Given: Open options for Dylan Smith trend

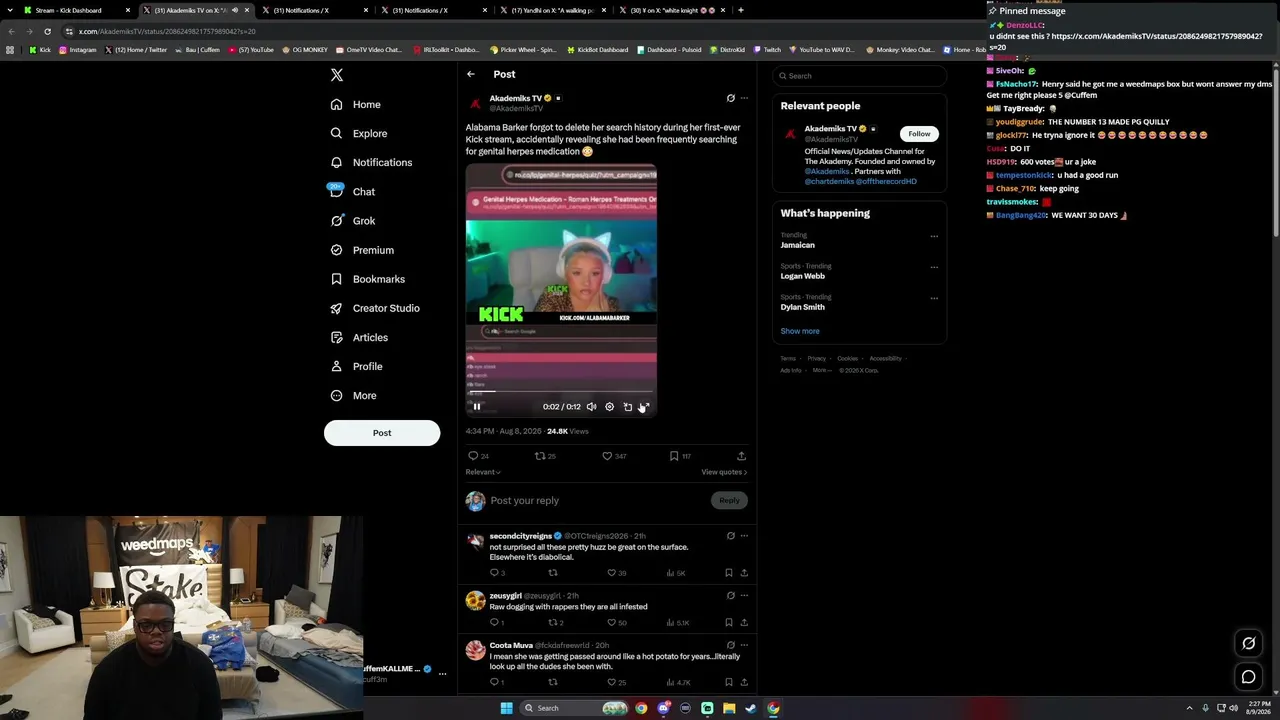Looking at the screenshot, I should (934, 298).
